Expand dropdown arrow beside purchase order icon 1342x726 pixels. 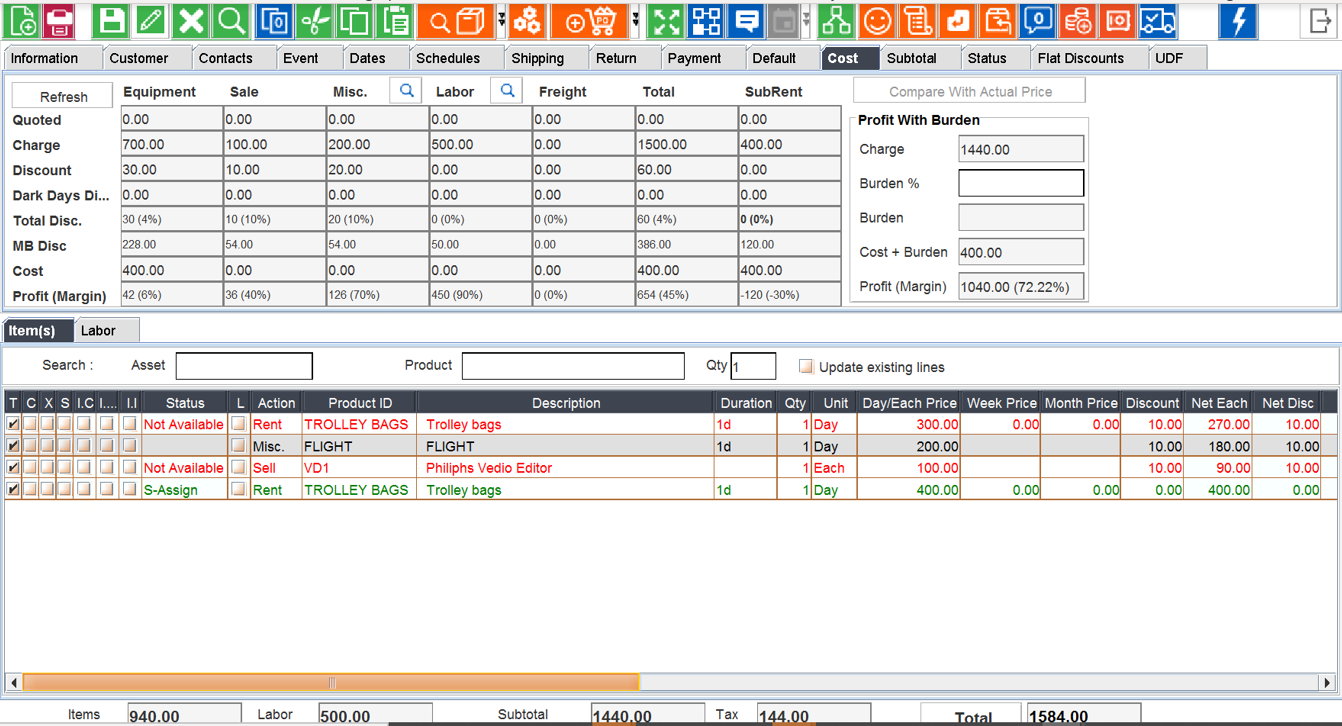[x=635, y=20]
